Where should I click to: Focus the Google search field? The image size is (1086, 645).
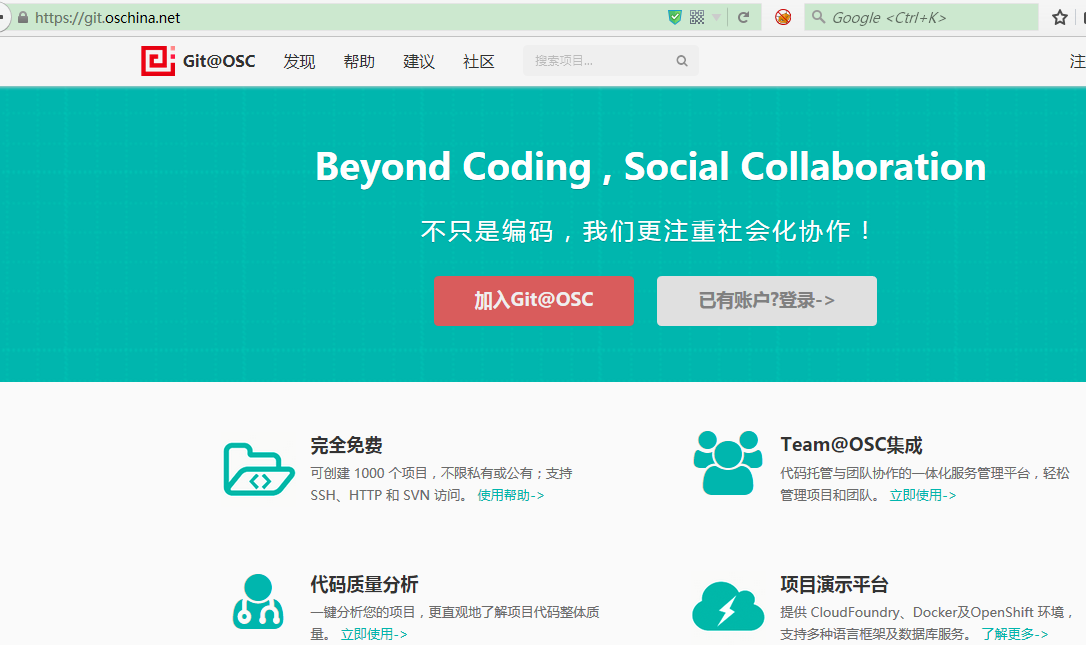point(921,17)
